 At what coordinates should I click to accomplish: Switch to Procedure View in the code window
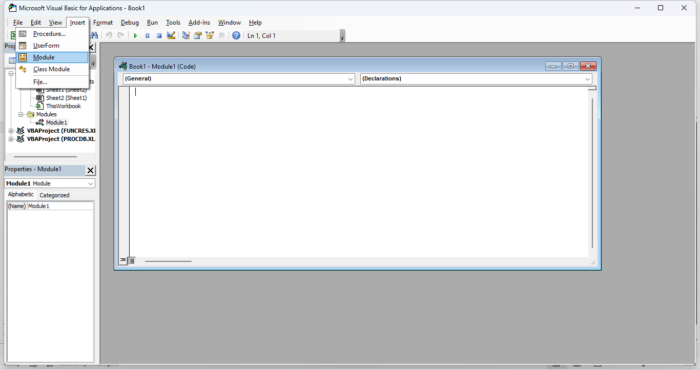pyautogui.click(x=123, y=260)
